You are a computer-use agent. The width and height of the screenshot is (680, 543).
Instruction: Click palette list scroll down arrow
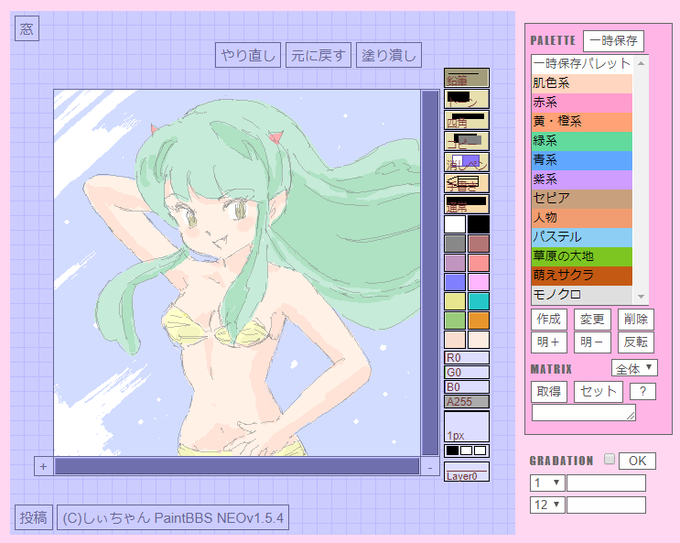point(641,297)
